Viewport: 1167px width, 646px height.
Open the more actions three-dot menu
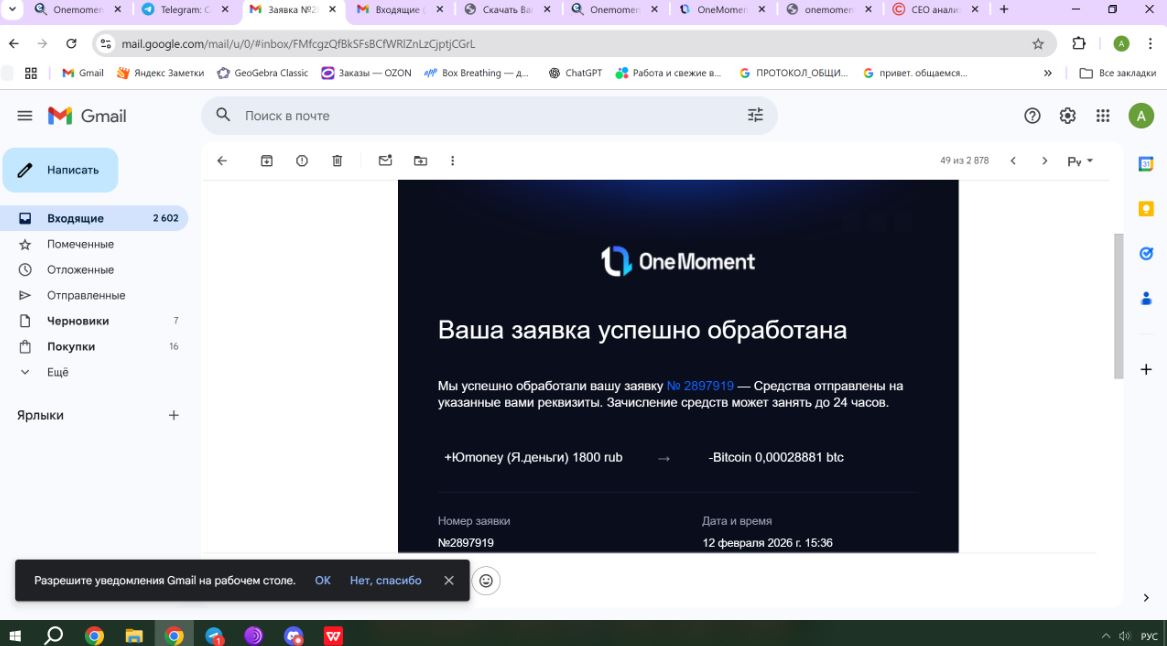(x=452, y=161)
